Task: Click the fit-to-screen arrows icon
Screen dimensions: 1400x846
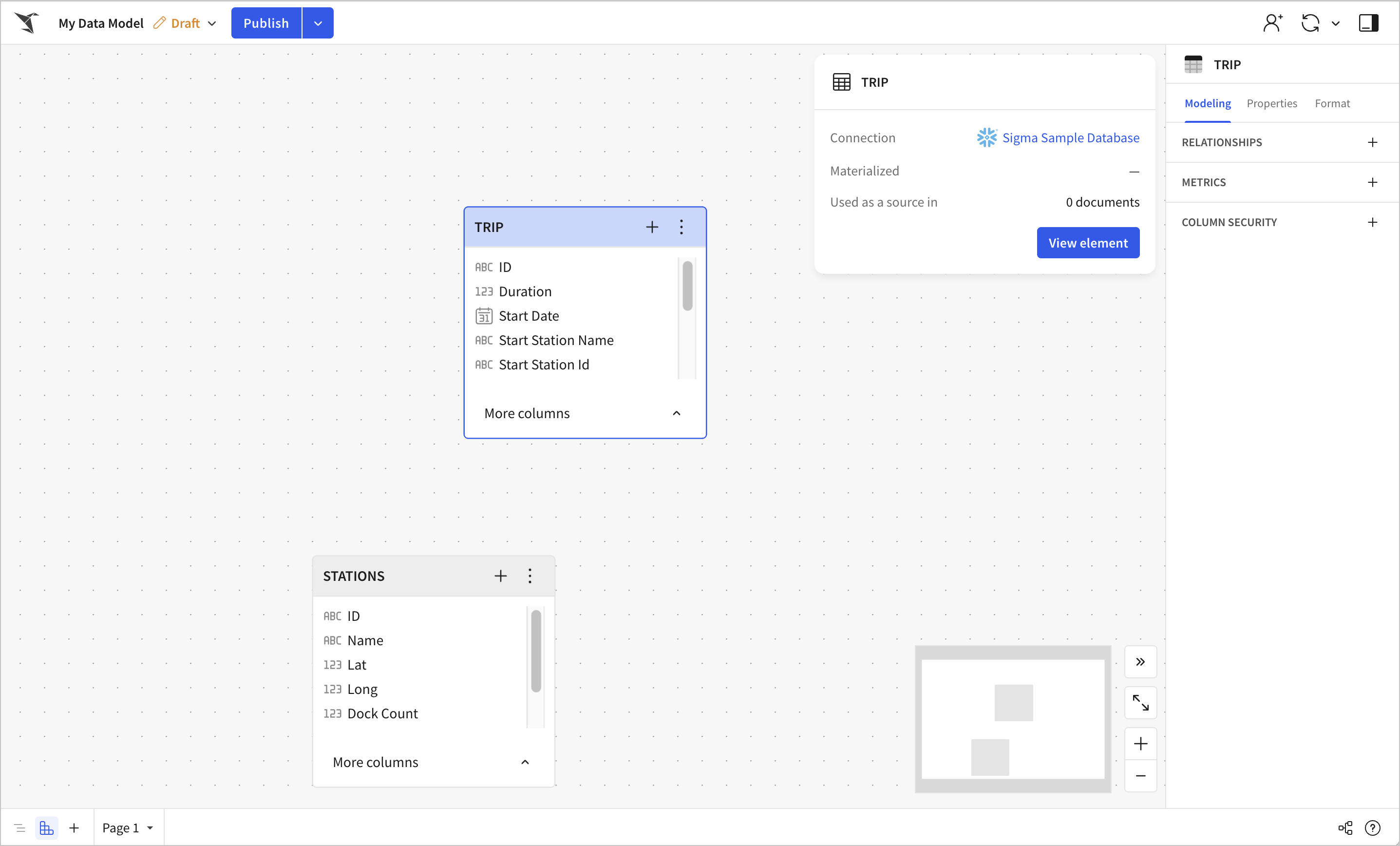Action: pos(1140,703)
